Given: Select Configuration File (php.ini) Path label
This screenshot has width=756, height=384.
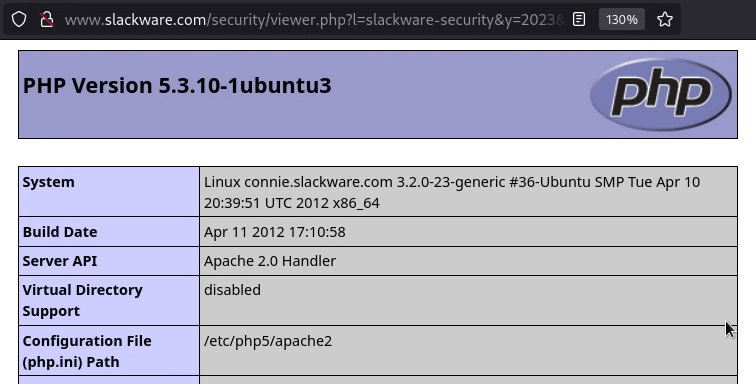Looking at the screenshot, I should [x=87, y=351].
